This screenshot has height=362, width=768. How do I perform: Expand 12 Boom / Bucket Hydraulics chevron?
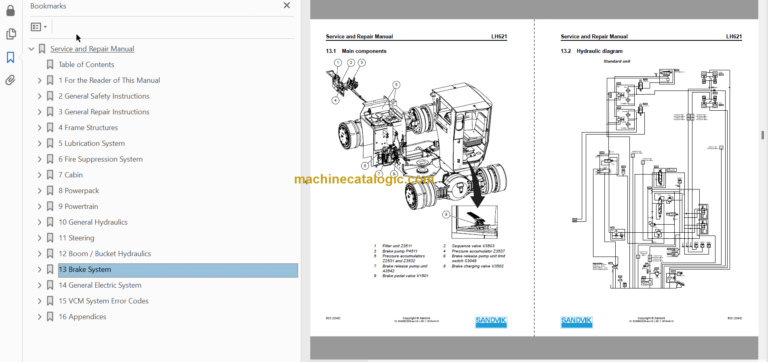(x=40, y=254)
